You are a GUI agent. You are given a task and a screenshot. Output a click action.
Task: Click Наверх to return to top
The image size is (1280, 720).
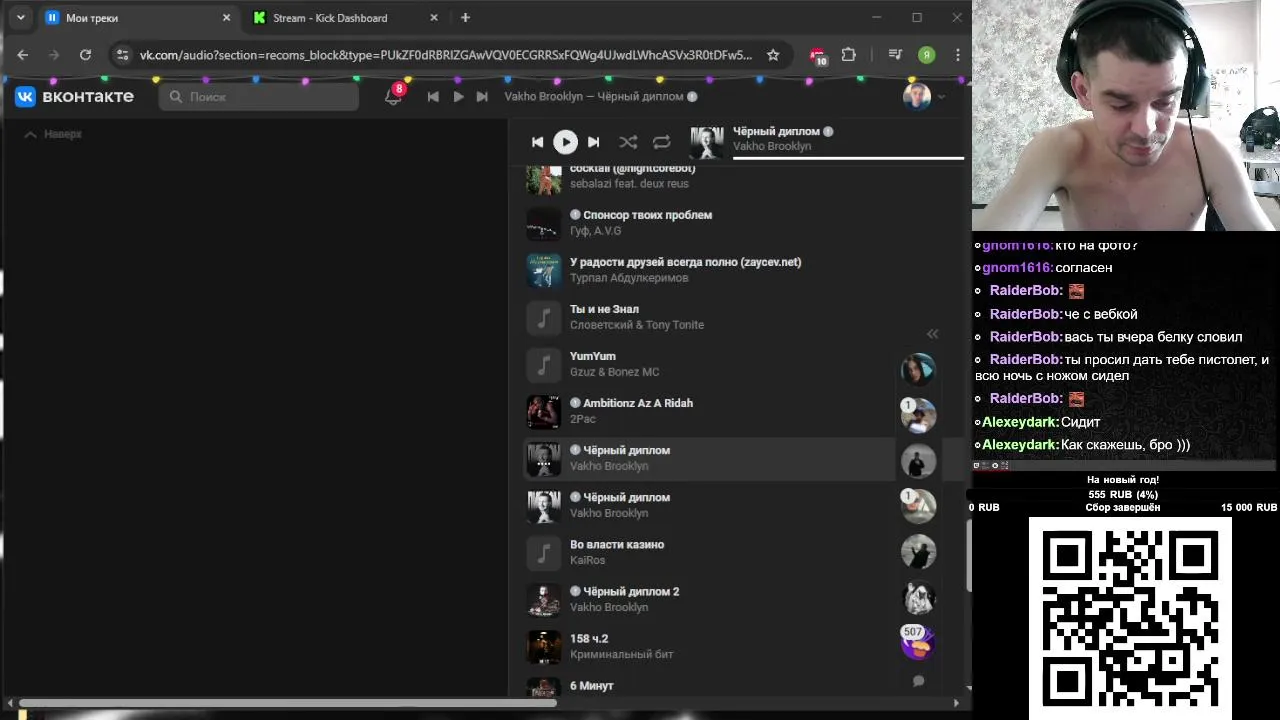[53, 134]
